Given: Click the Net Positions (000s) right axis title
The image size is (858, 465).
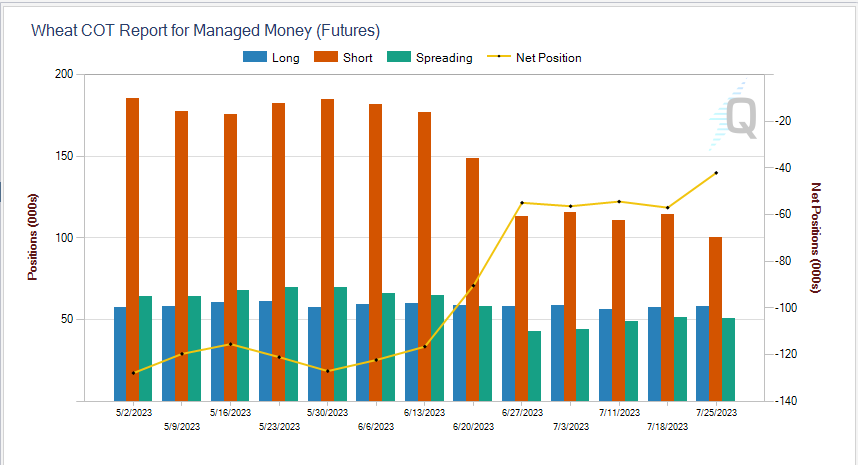Looking at the screenshot, I should [x=815, y=238].
